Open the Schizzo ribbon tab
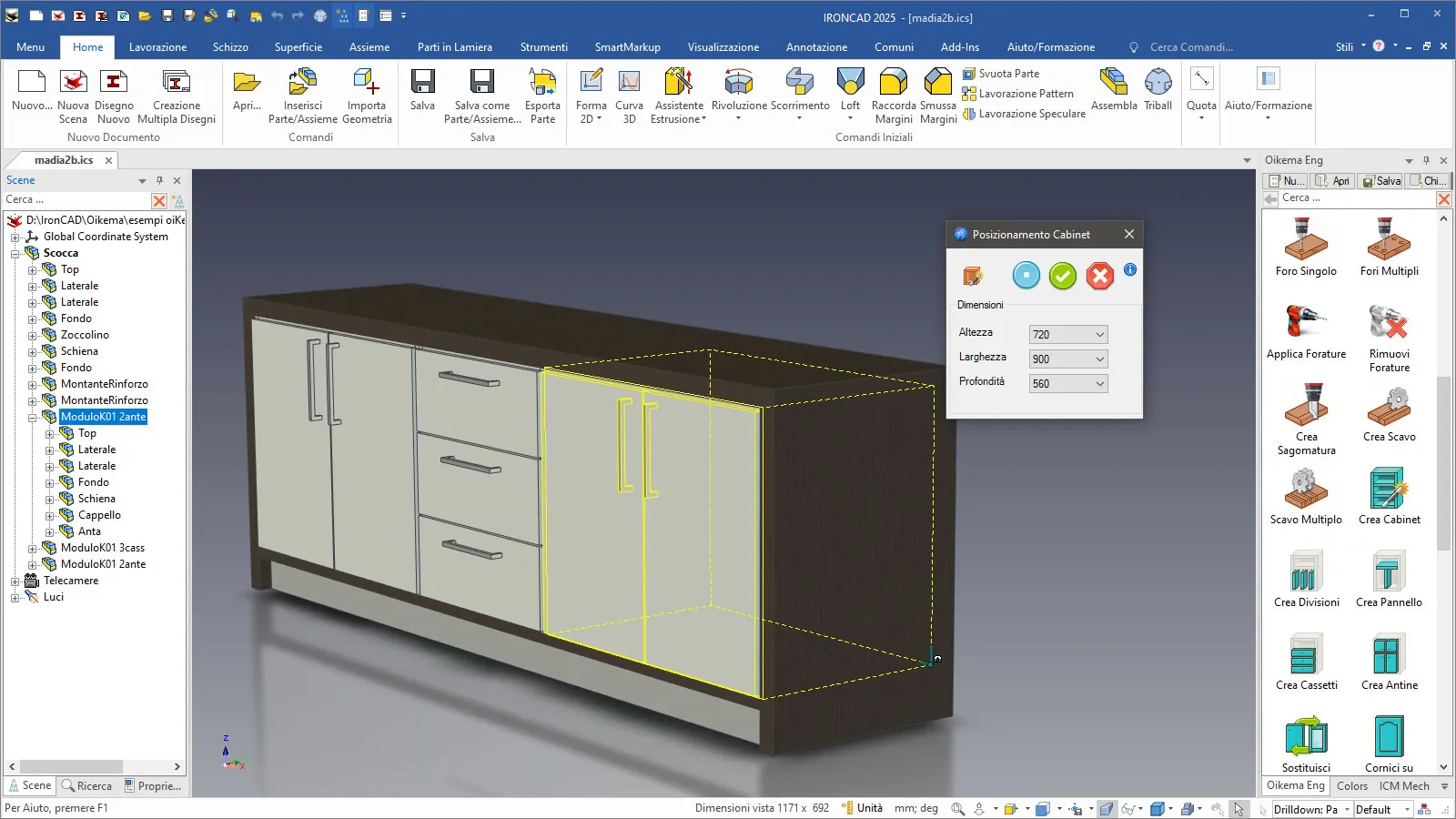Screen dimensions: 1456x819 230,47
